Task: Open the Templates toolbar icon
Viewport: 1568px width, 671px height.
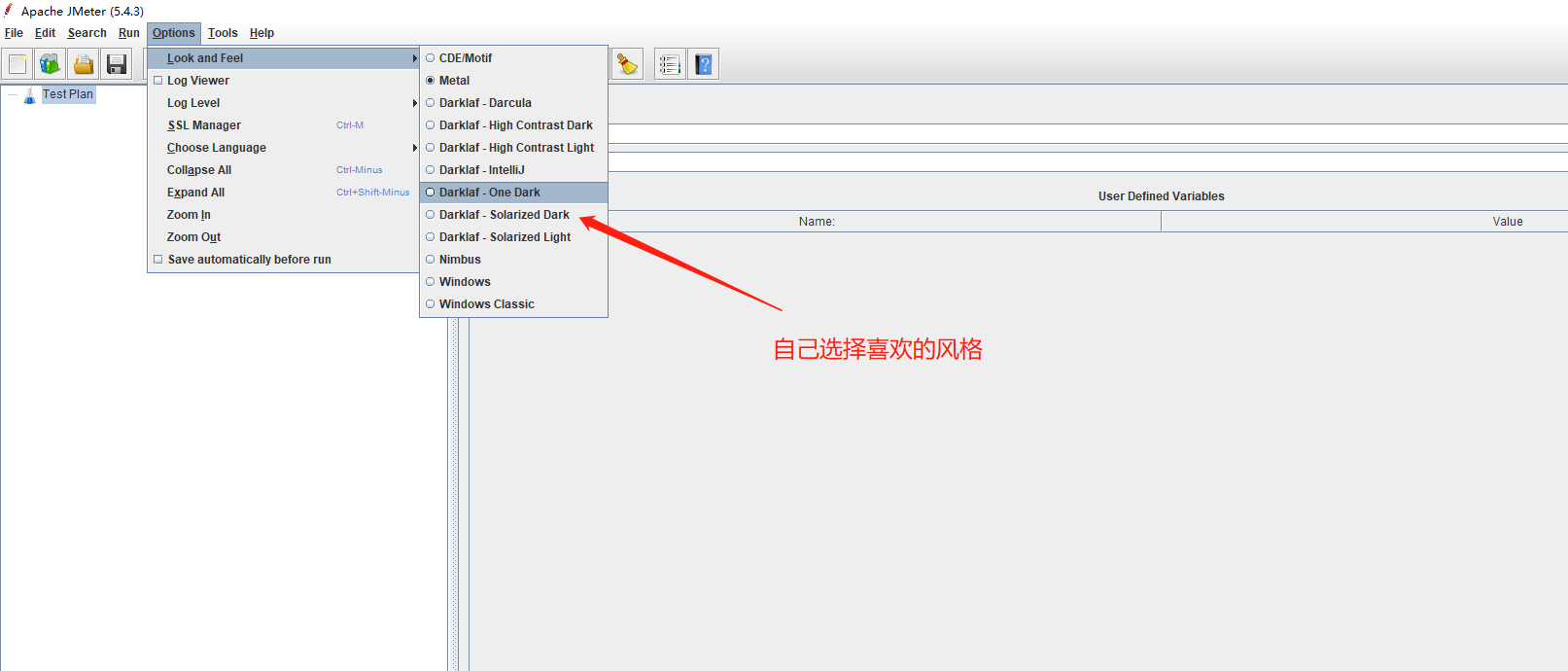Action: tap(51, 64)
